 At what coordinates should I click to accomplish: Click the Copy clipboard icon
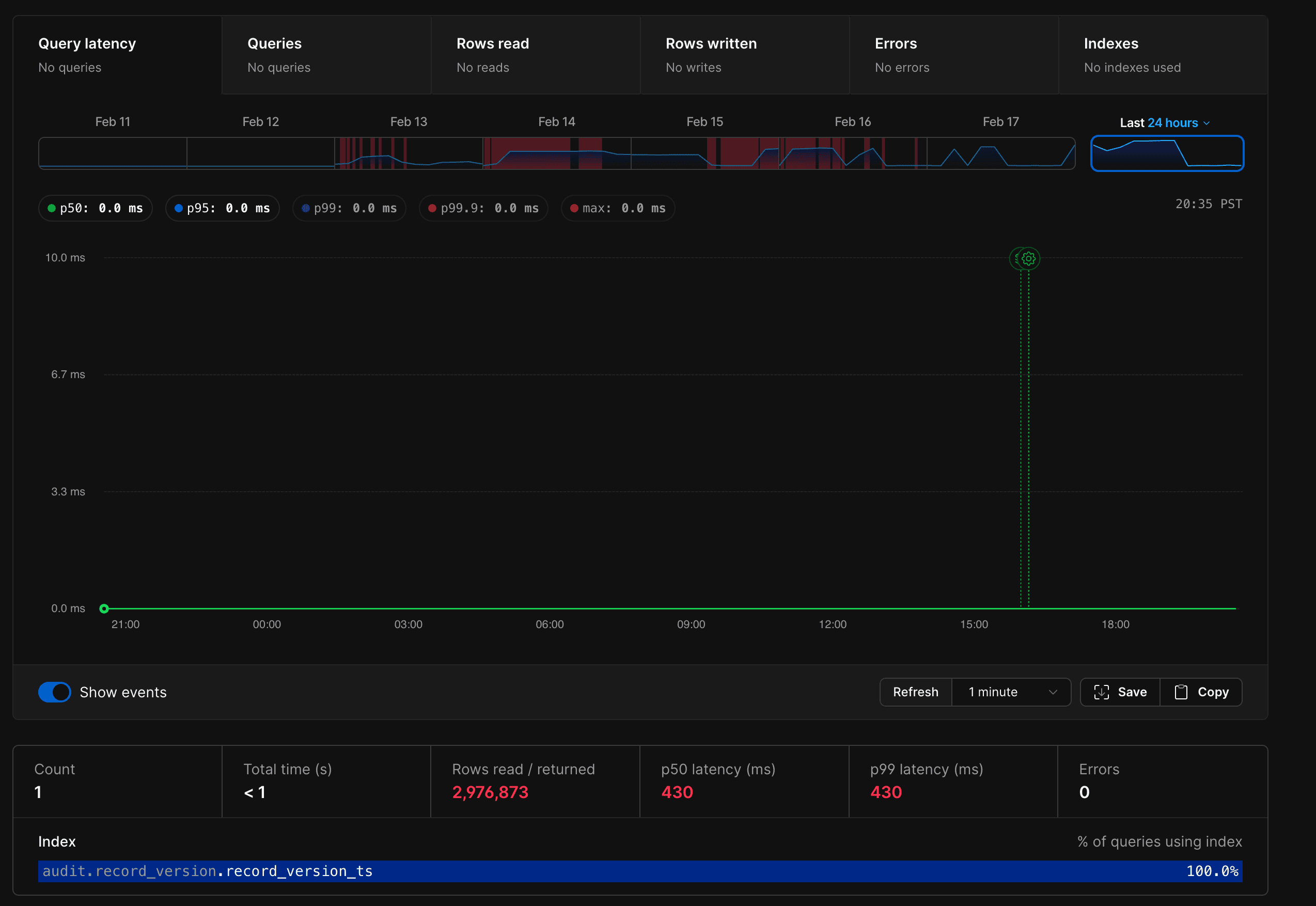1180,692
